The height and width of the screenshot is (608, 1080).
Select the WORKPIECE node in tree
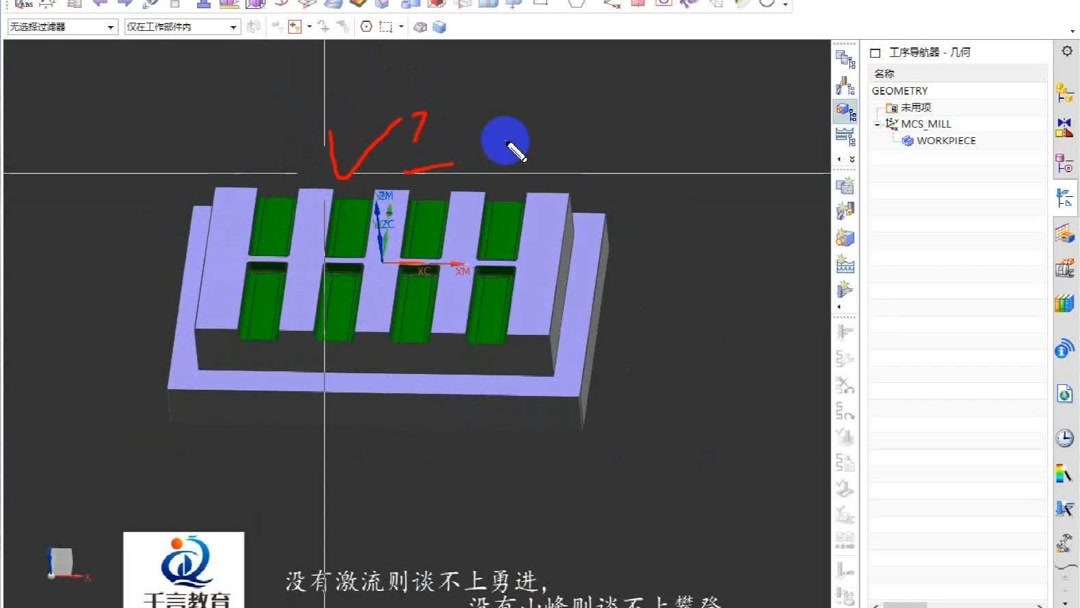(945, 140)
